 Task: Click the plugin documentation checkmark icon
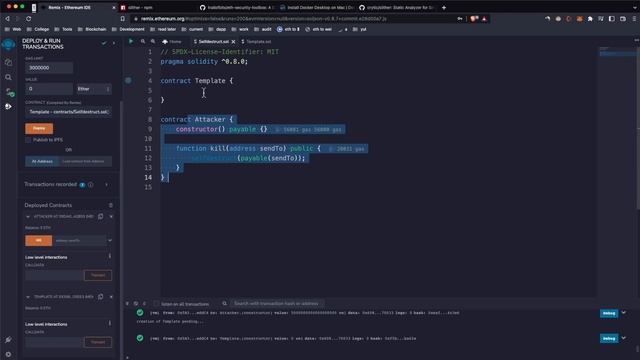click(104, 43)
